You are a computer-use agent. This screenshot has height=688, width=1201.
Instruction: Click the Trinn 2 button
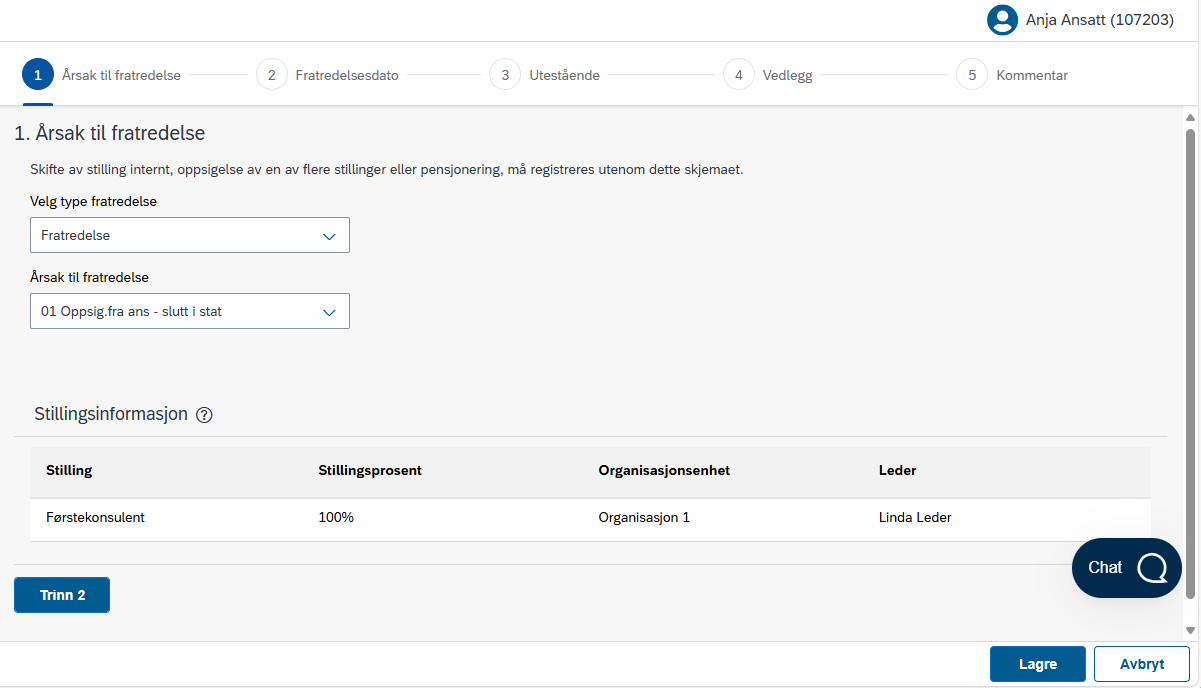pos(62,595)
